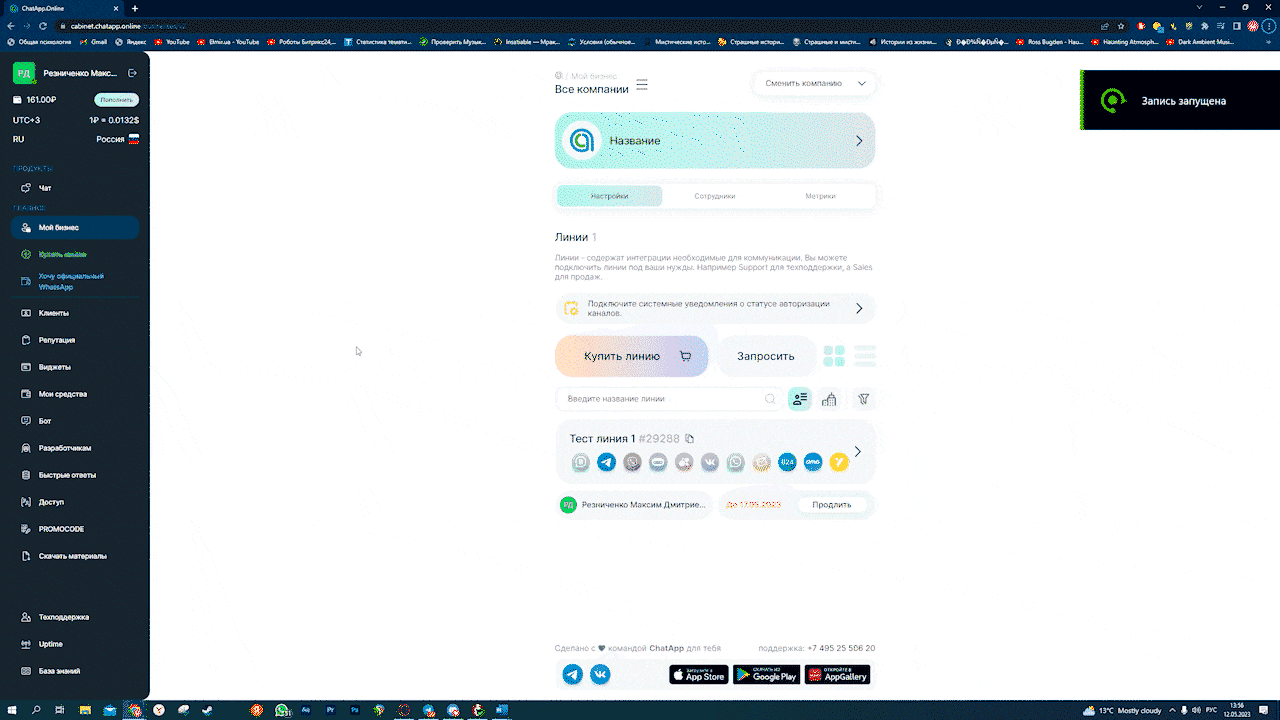1280x720 pixels.
Task: Click the Telegram icon in the footer
Action: pos(573,674)
